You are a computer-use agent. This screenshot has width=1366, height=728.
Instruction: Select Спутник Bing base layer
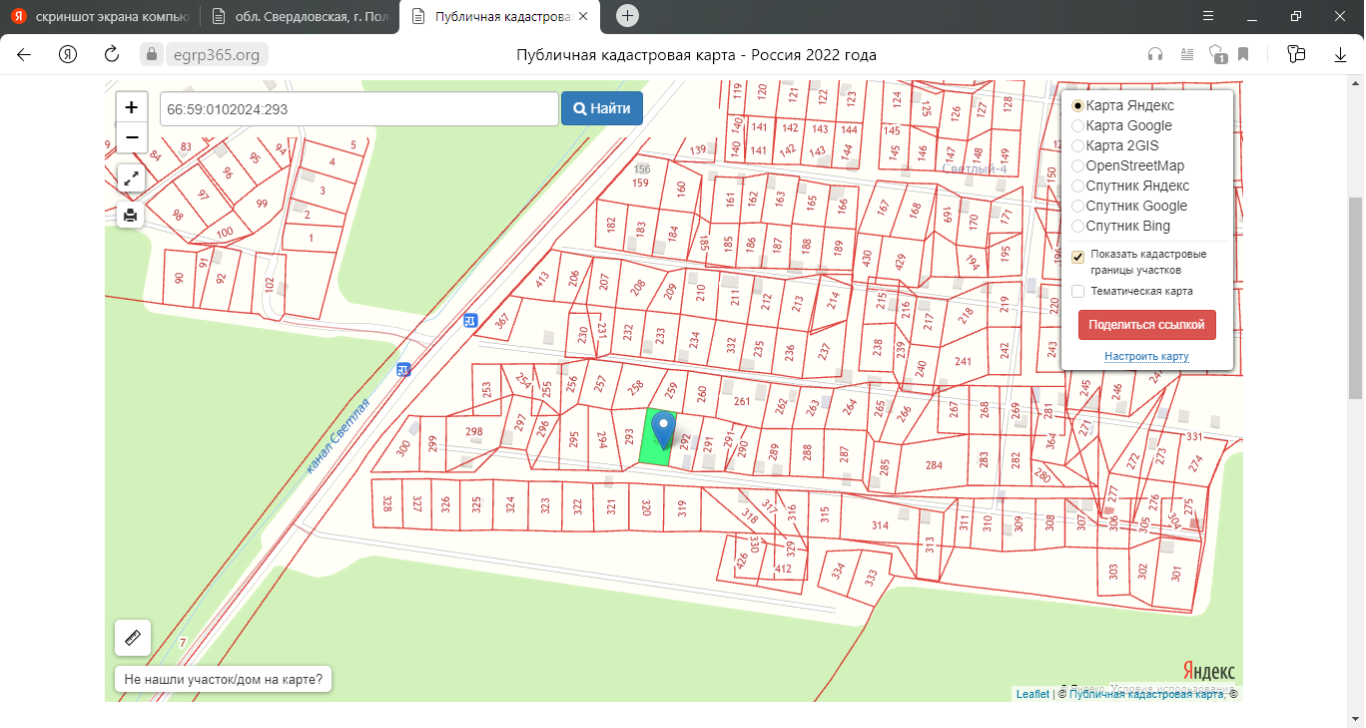point(1077,226)
